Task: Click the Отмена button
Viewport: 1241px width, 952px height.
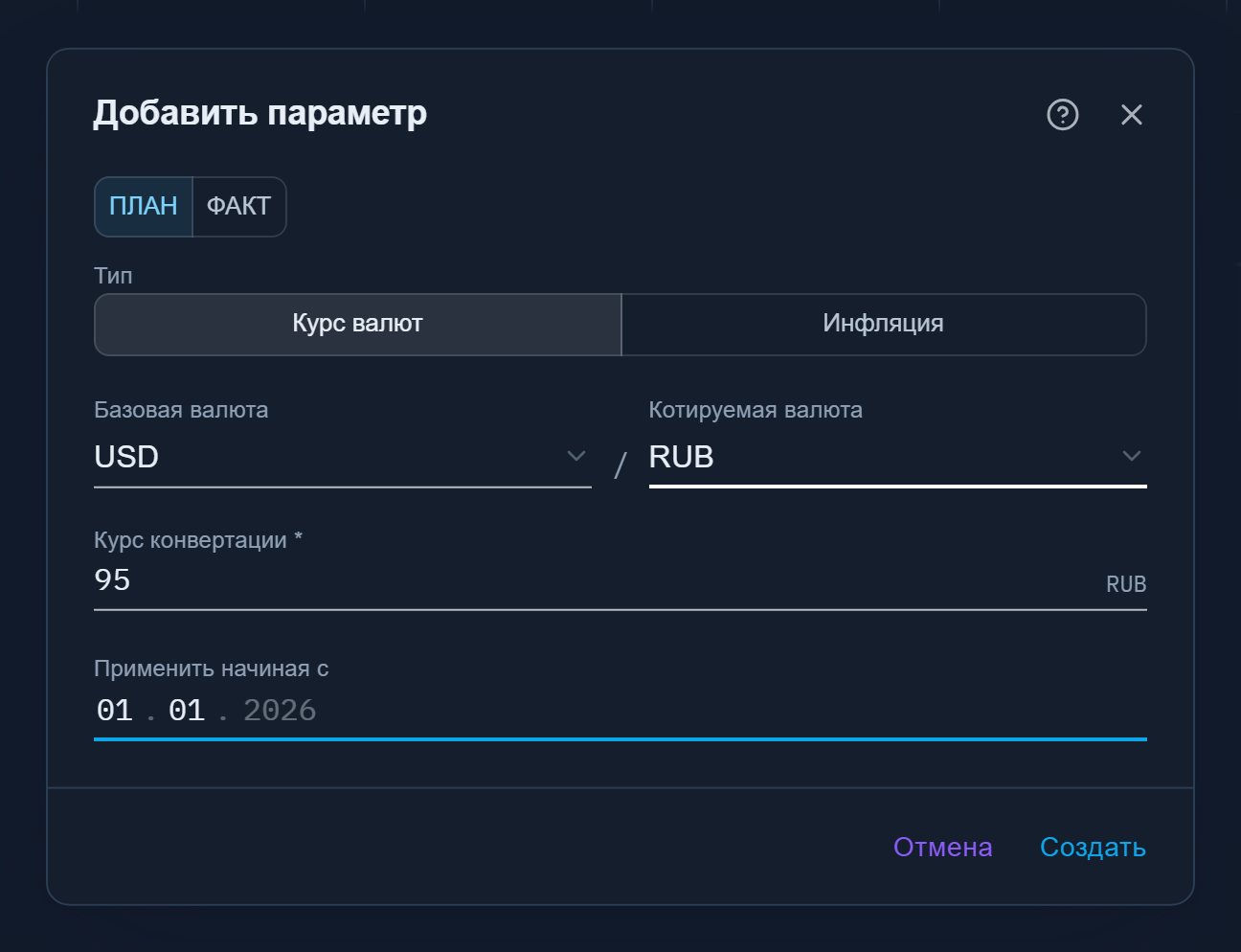Action: pyautogui.click(x=943, y=847)
